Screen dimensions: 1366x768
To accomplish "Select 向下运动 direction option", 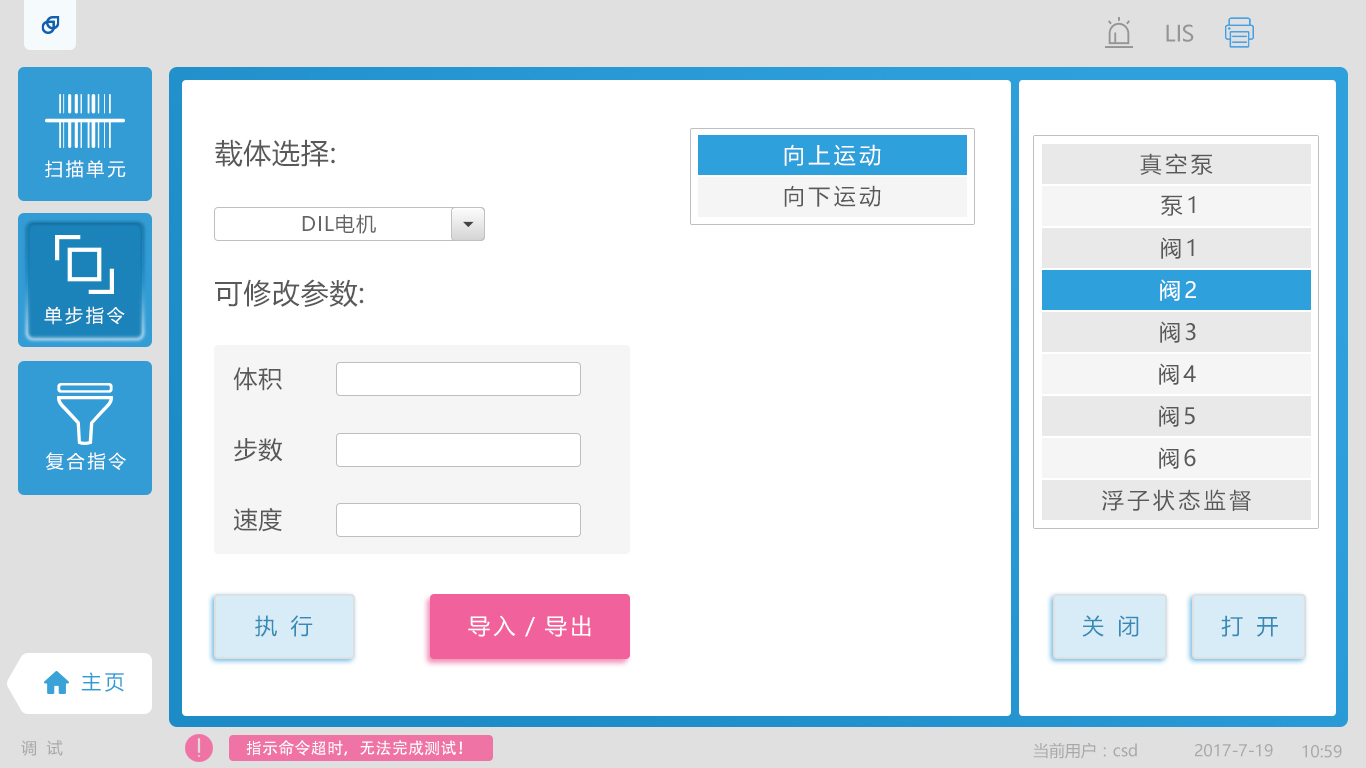I will [832, 197].
